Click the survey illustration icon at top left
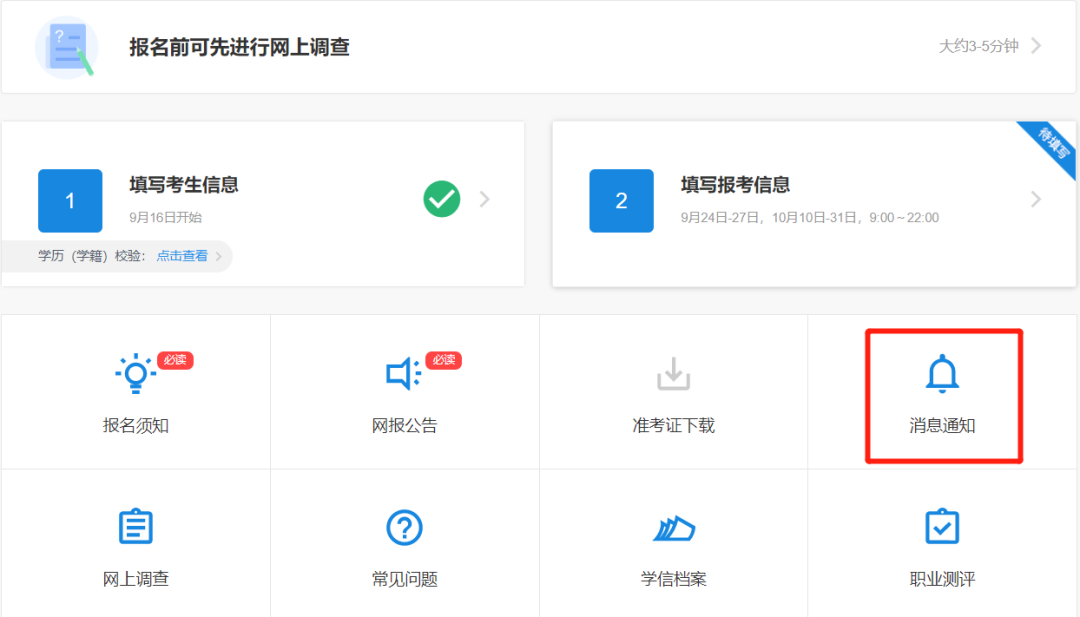1080x617 pixels. pyautogui.click(x=67, y=46)
